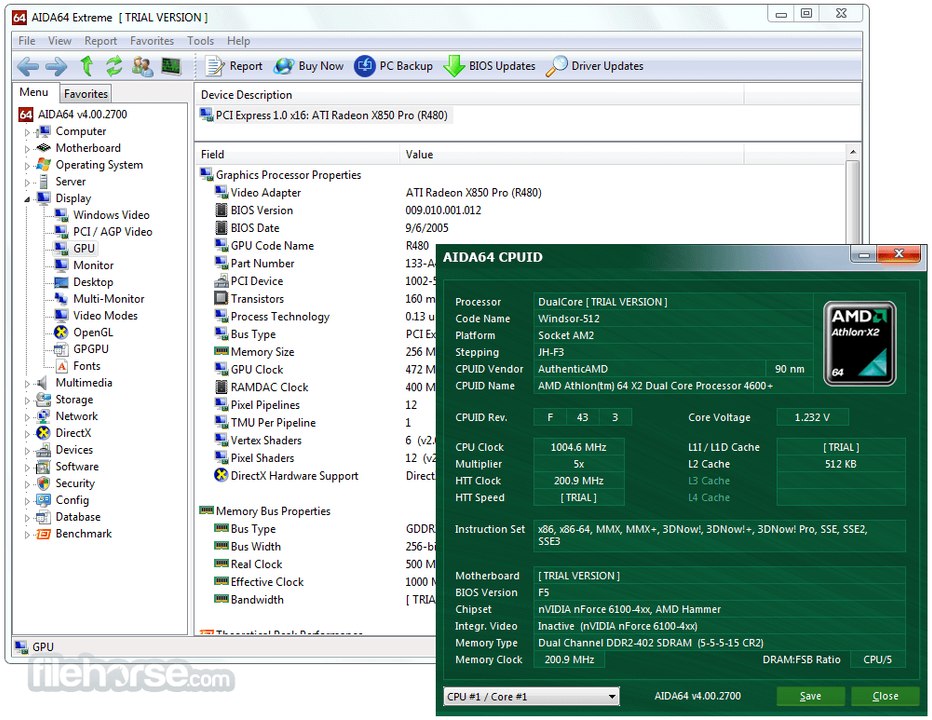932x720 pixels.
Task: Expand the Server tree node
Action: point(27,182)
